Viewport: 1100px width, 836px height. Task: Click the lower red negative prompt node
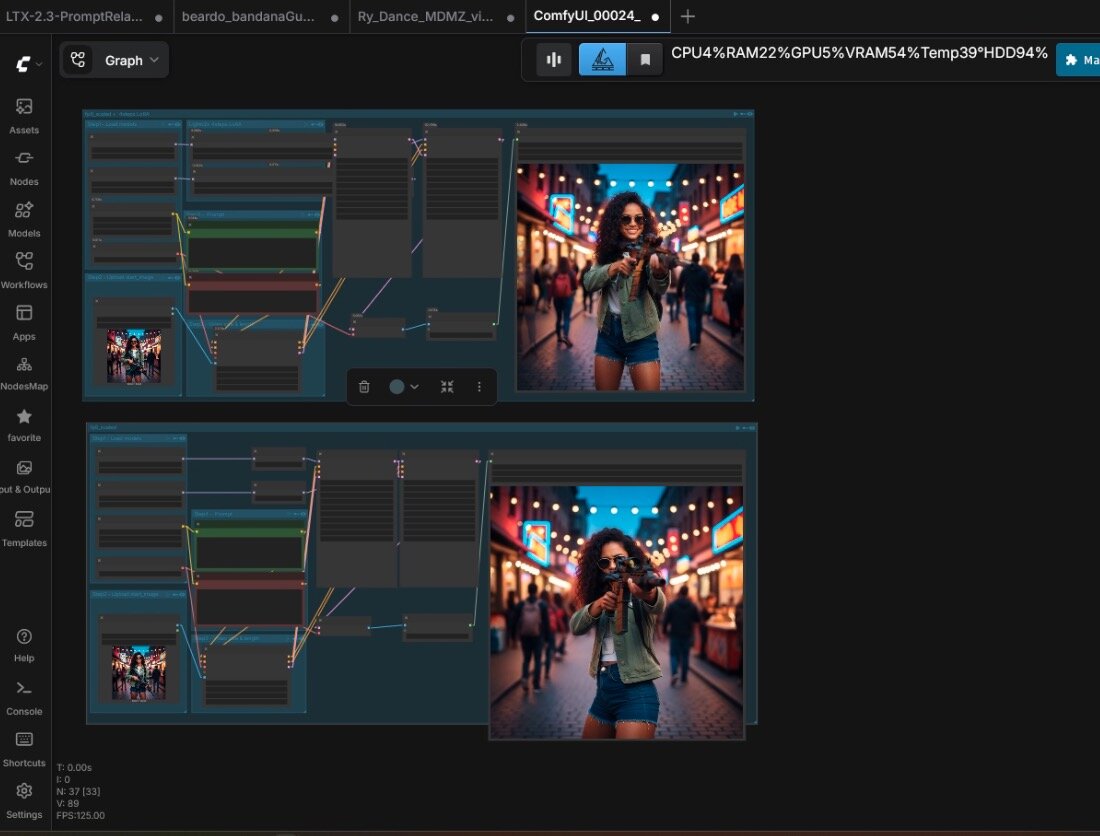[x=249, y=602]
